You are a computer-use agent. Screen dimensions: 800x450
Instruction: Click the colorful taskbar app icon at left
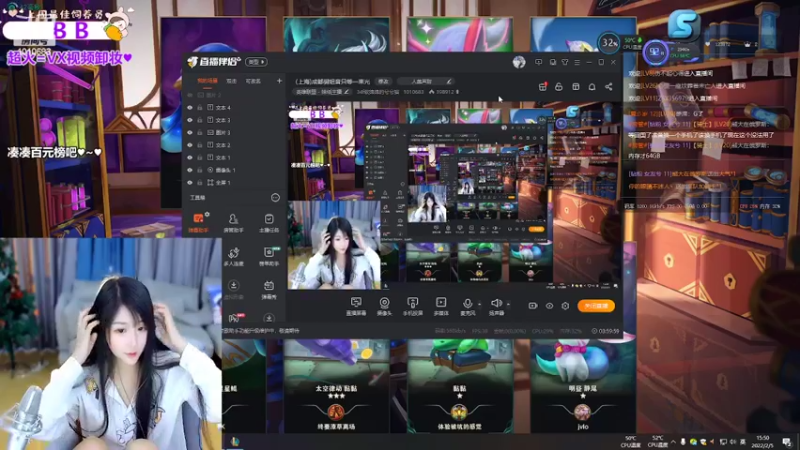coord(235,441)
